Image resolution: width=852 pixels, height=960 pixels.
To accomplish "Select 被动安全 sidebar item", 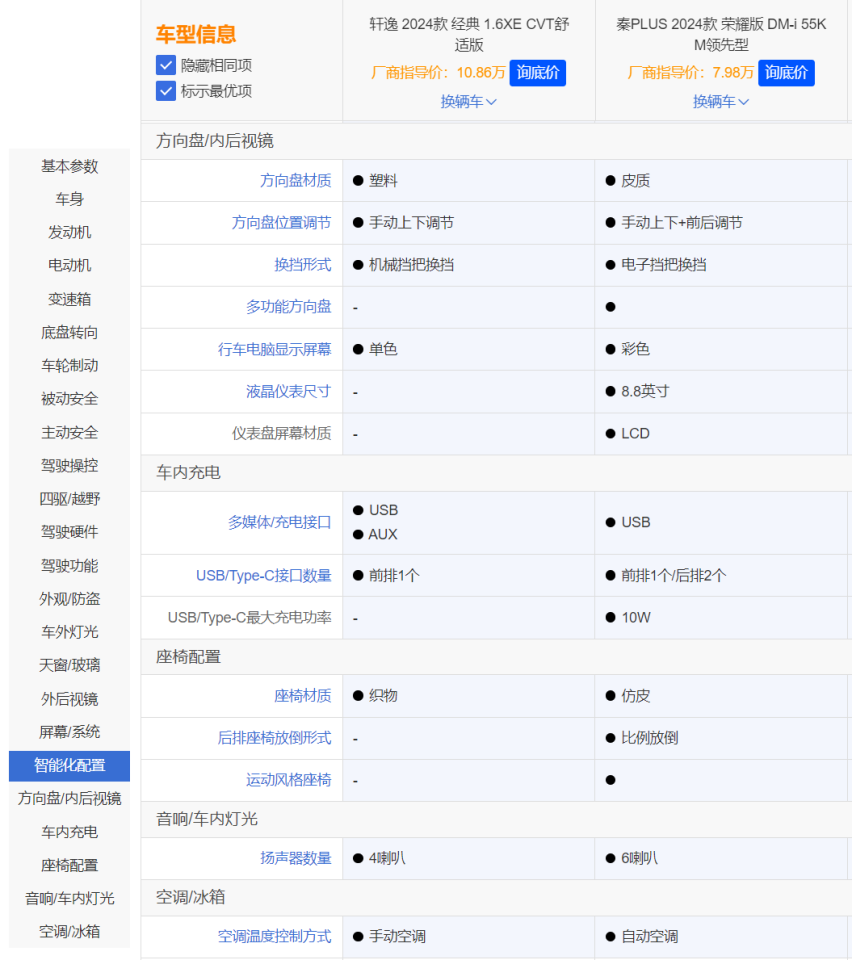I will click(x=69, y=399).
